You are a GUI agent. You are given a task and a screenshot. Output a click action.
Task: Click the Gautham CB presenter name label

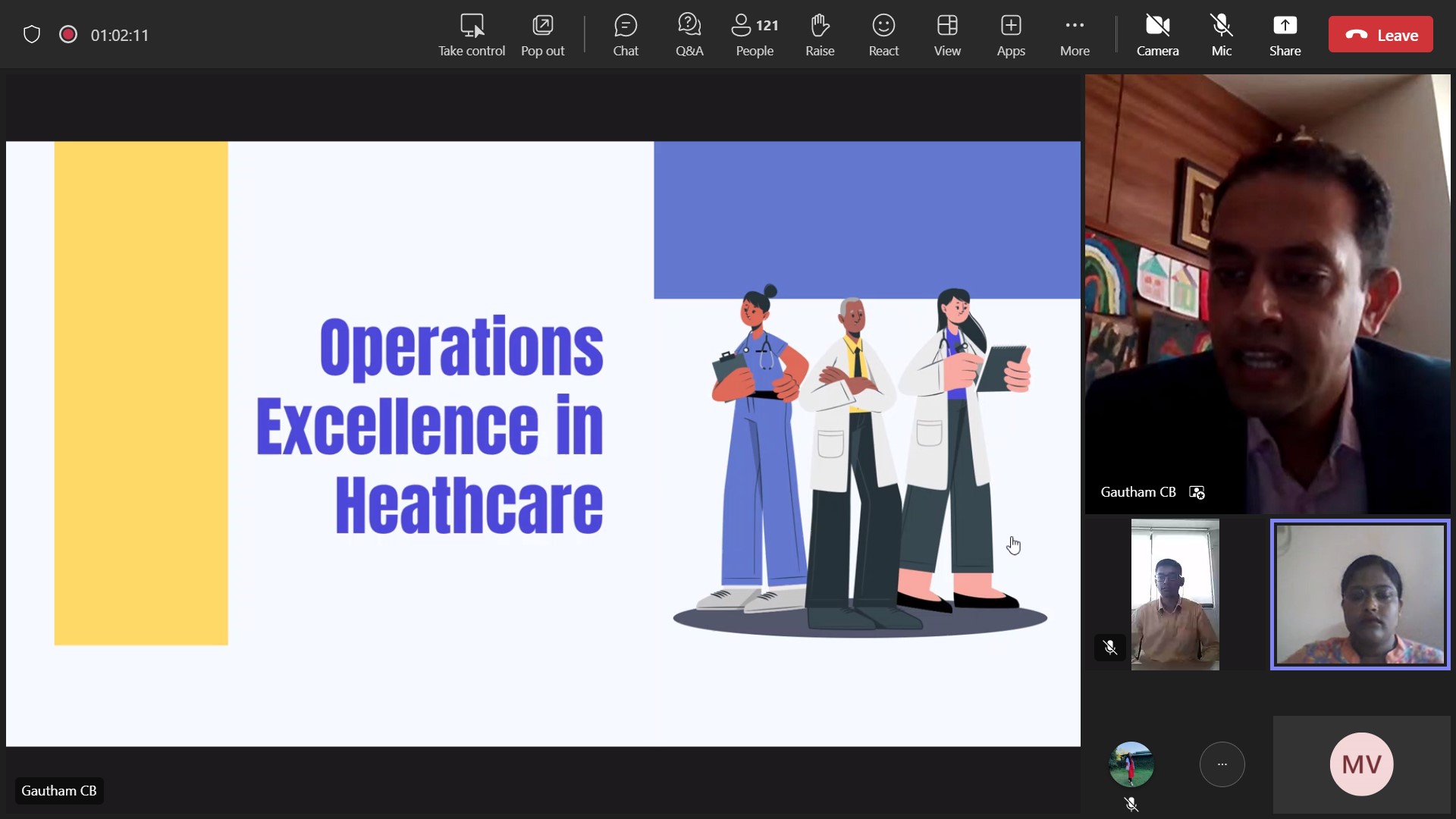coord(59,791)
